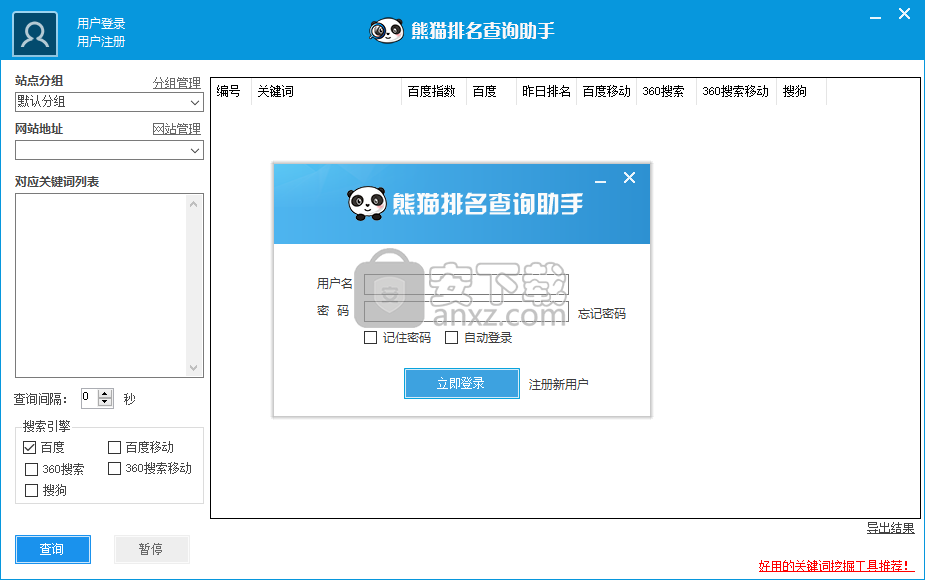This screenshot has width=925, height=580.
Task: Open 忘记密码 link
Action: coord(602,314)
